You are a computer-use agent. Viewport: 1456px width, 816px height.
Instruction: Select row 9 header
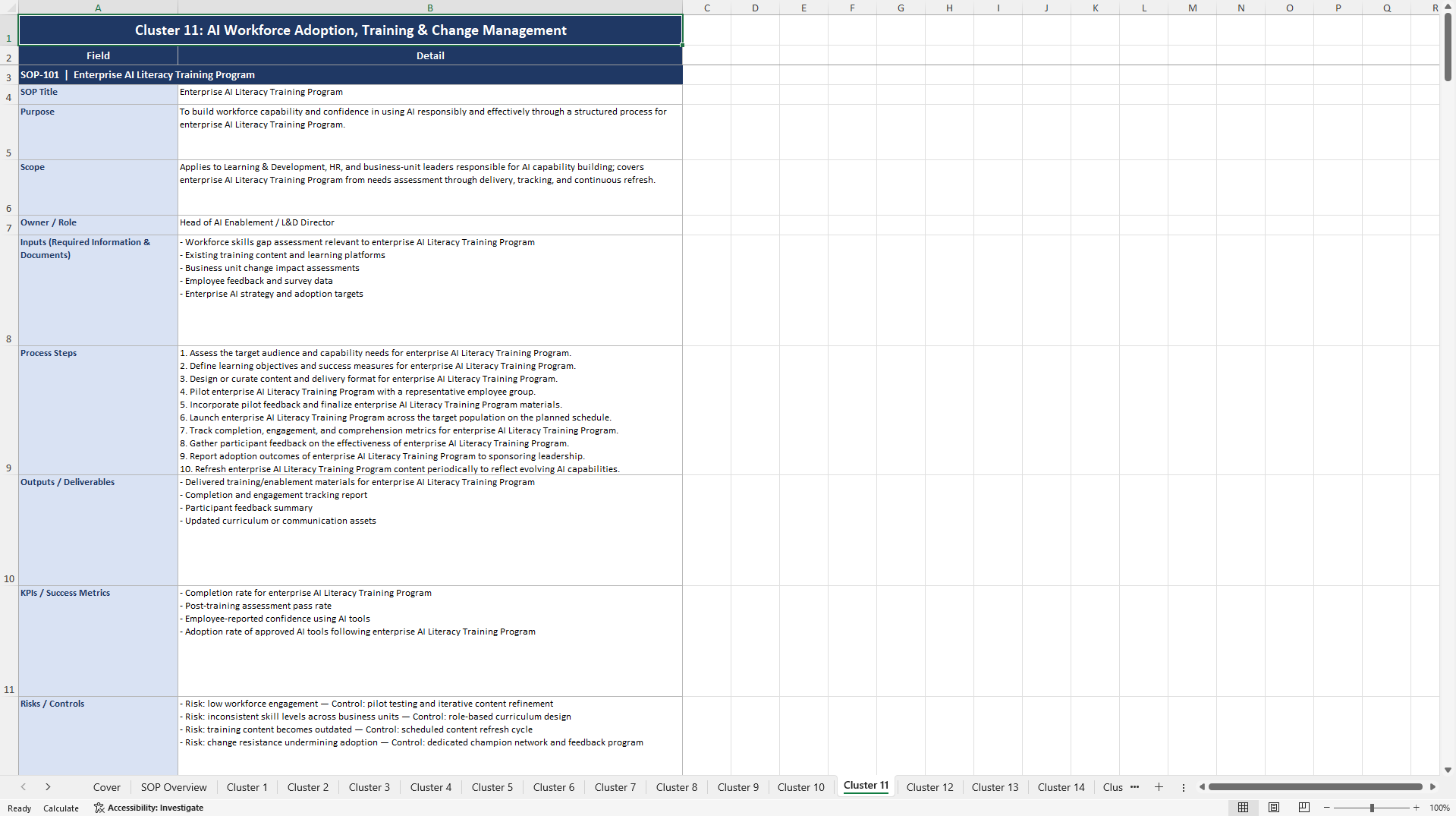click(8, 411)
